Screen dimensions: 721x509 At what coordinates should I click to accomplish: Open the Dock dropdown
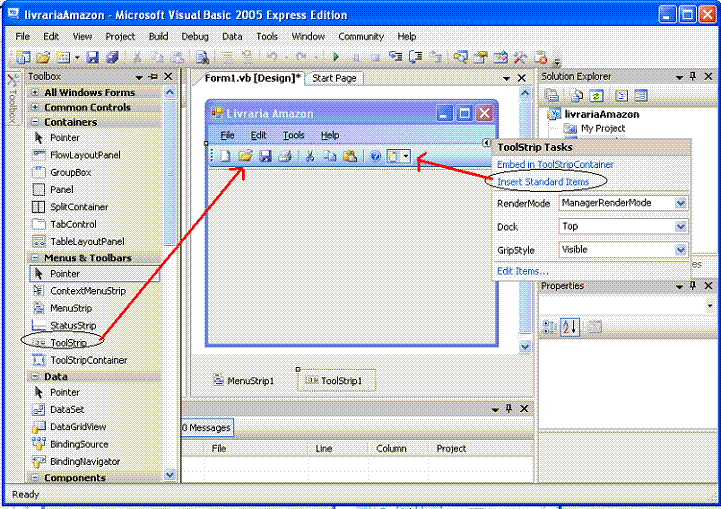(681, 227)
